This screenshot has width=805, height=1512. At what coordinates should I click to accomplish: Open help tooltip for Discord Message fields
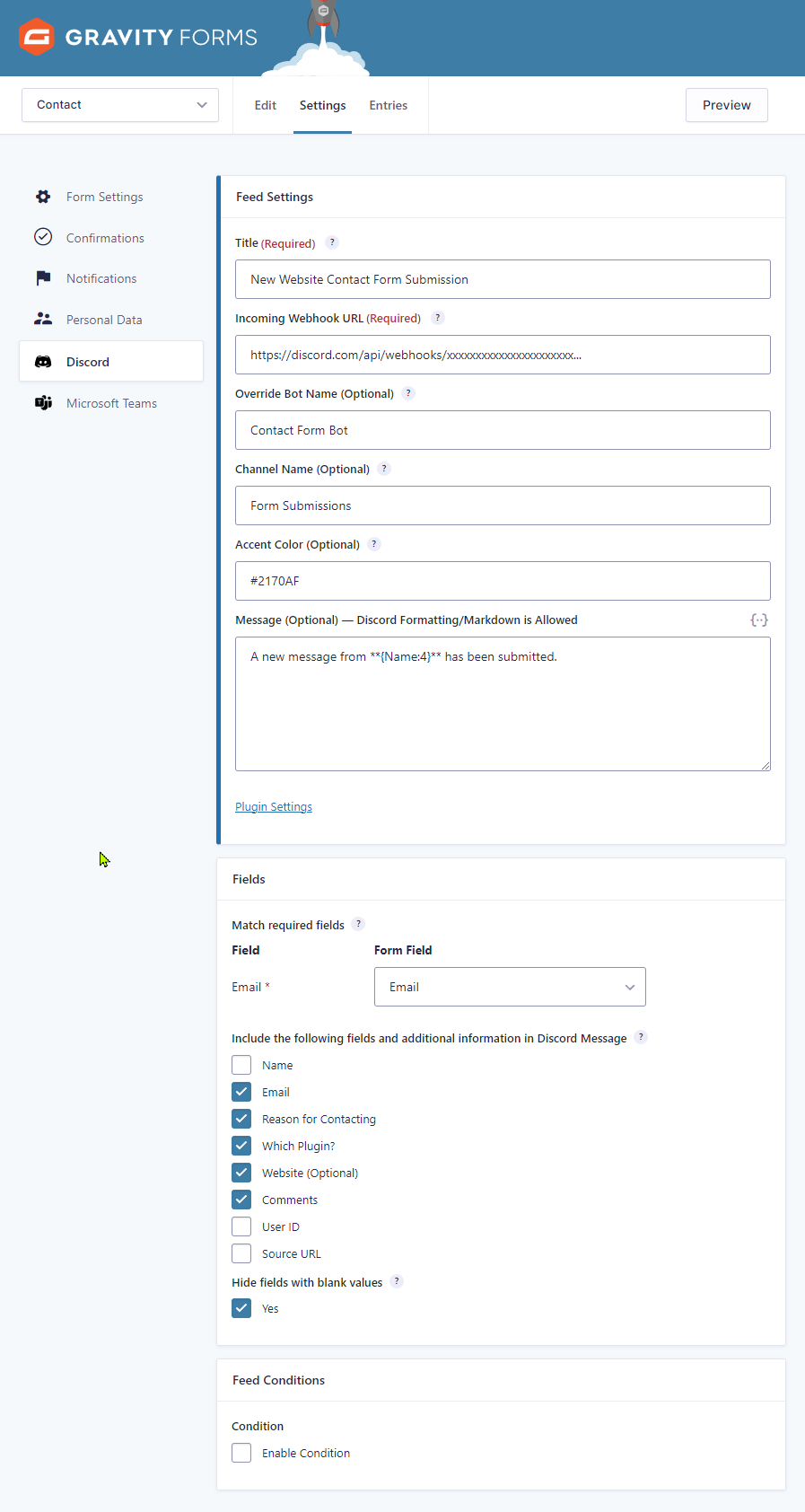[641, 1037]
